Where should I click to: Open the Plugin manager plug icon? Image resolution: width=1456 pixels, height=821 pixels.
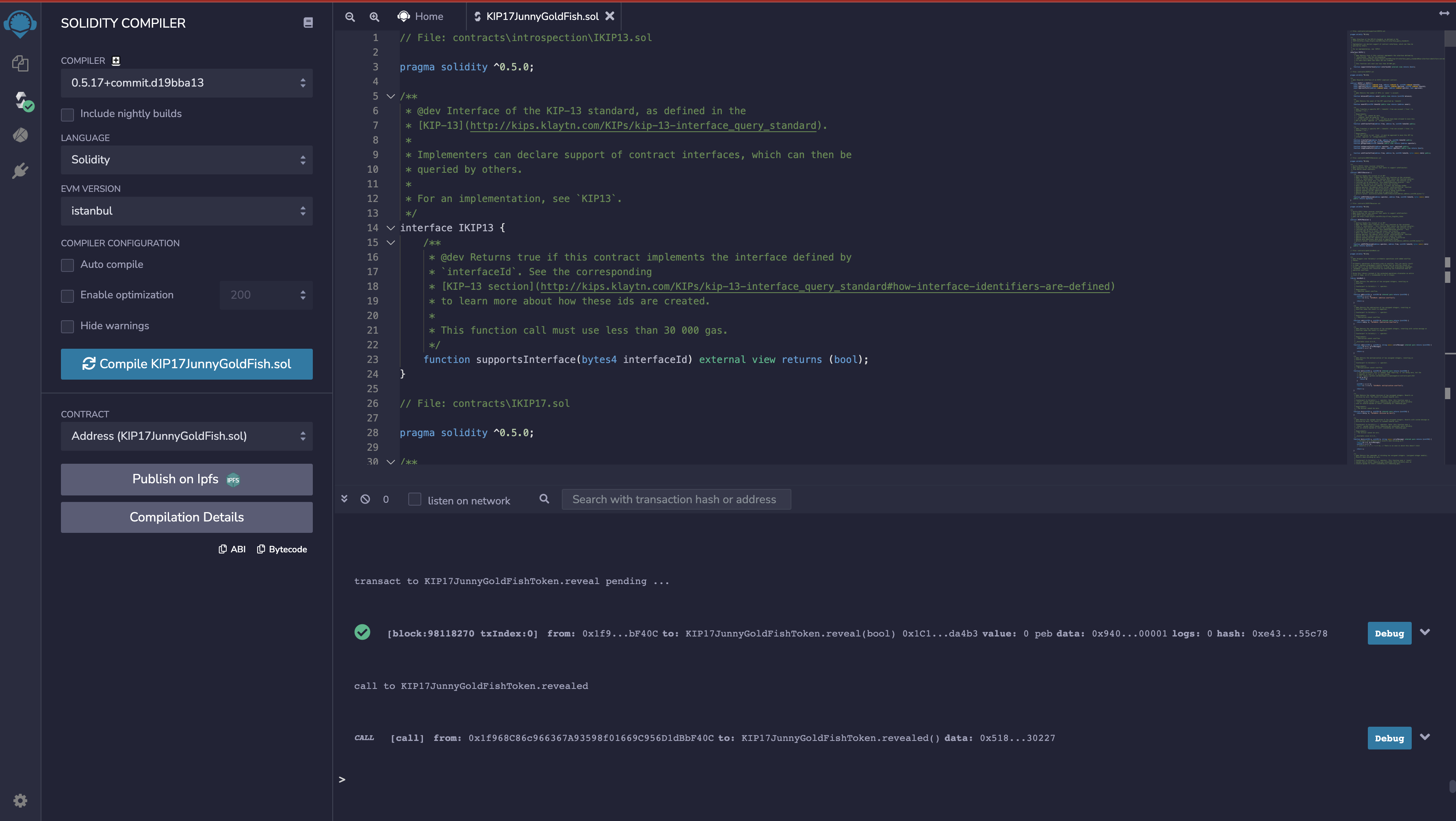pyautogui.click(x=20, y=170)
